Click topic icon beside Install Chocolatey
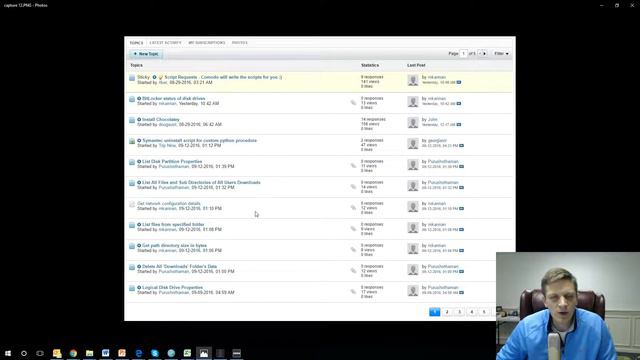This screenshot has width=640, height=360. 132,120
